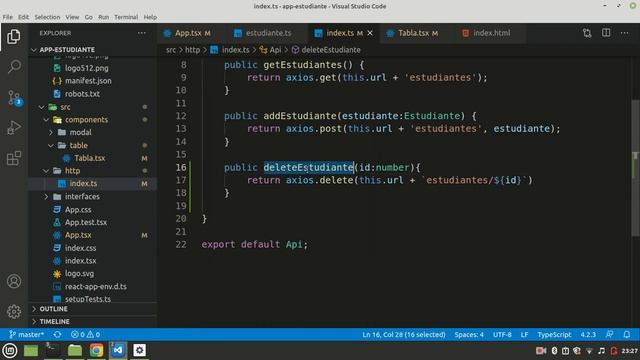This screenshot has height=360, width=640.
Task: Click the Open Changes icon in editor toolbar
Action: coord(587,33)
